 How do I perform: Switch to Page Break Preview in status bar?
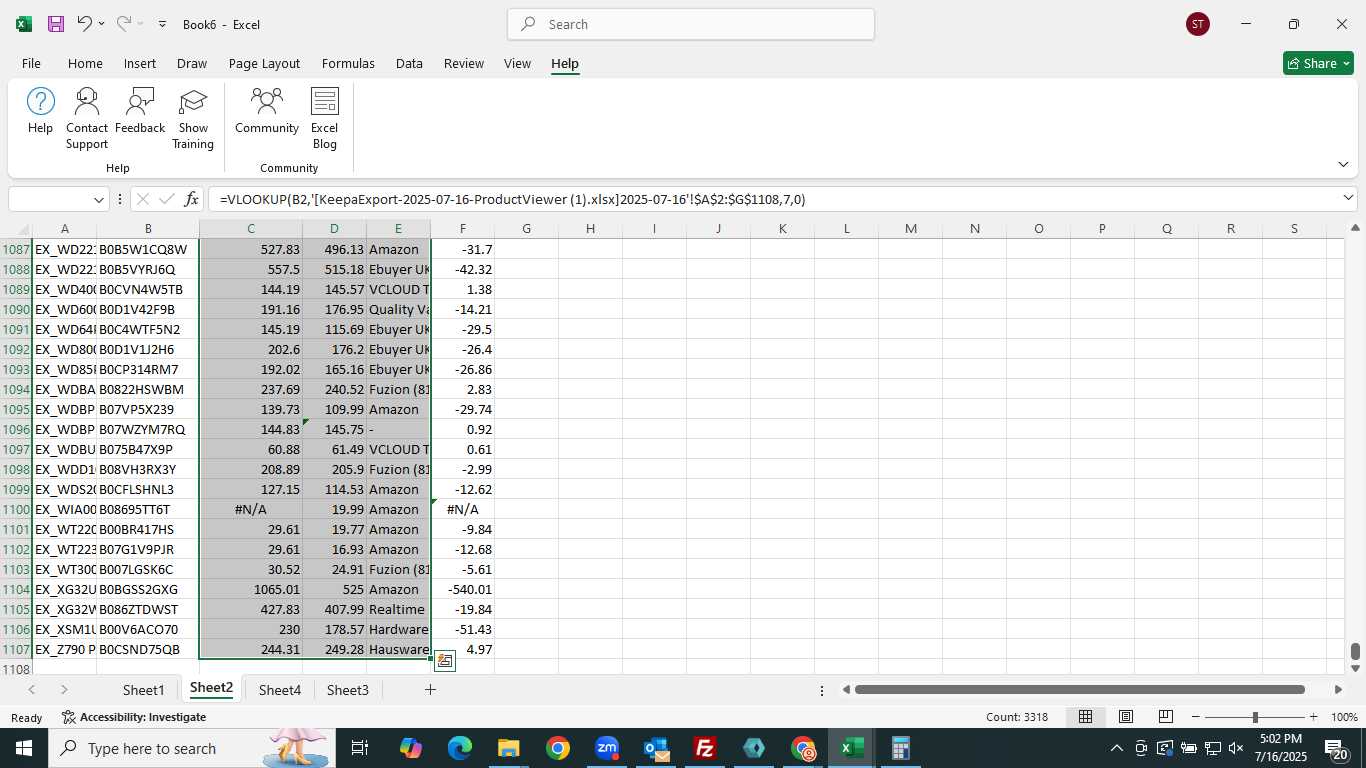tap(1166, 717)
